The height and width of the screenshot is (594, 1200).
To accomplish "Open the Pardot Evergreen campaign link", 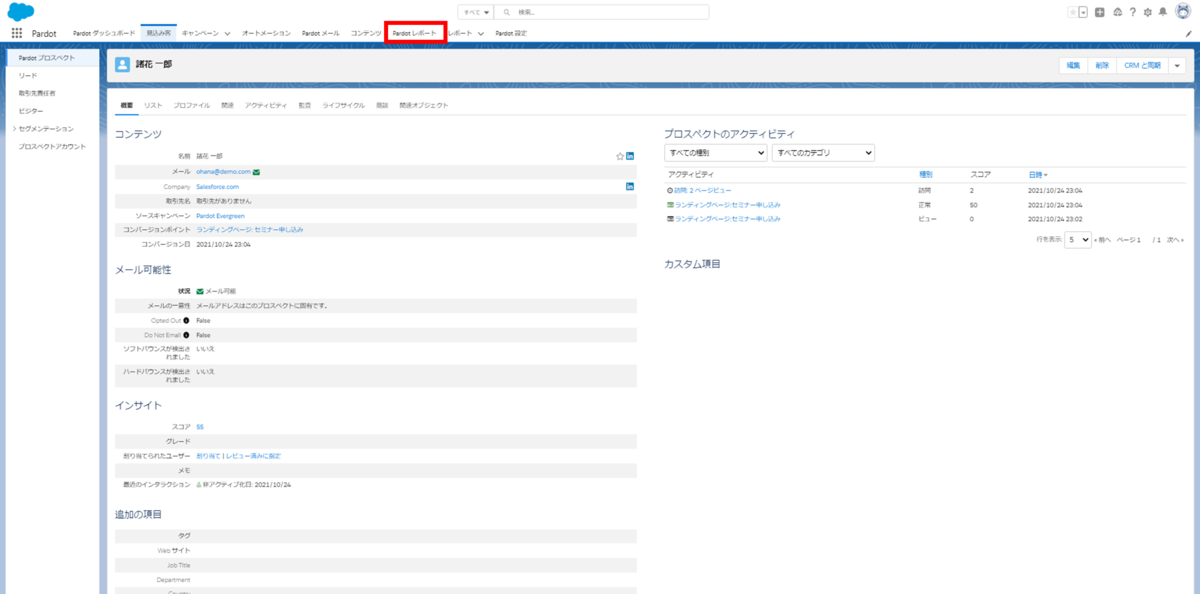I will pos(220,215).
